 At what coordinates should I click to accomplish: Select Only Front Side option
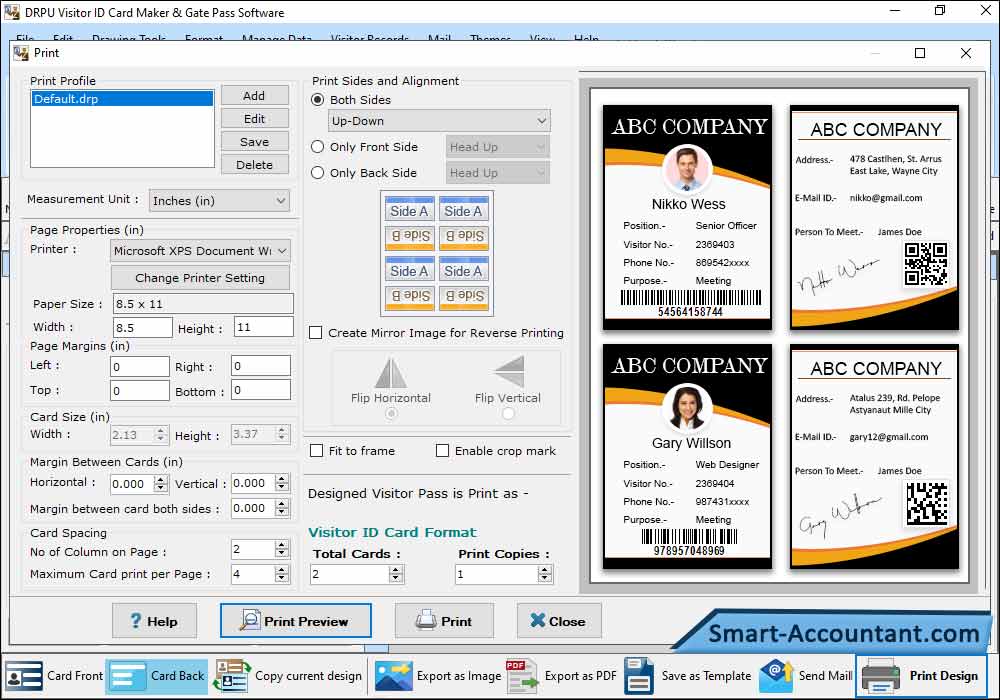[x=317, y=147]
